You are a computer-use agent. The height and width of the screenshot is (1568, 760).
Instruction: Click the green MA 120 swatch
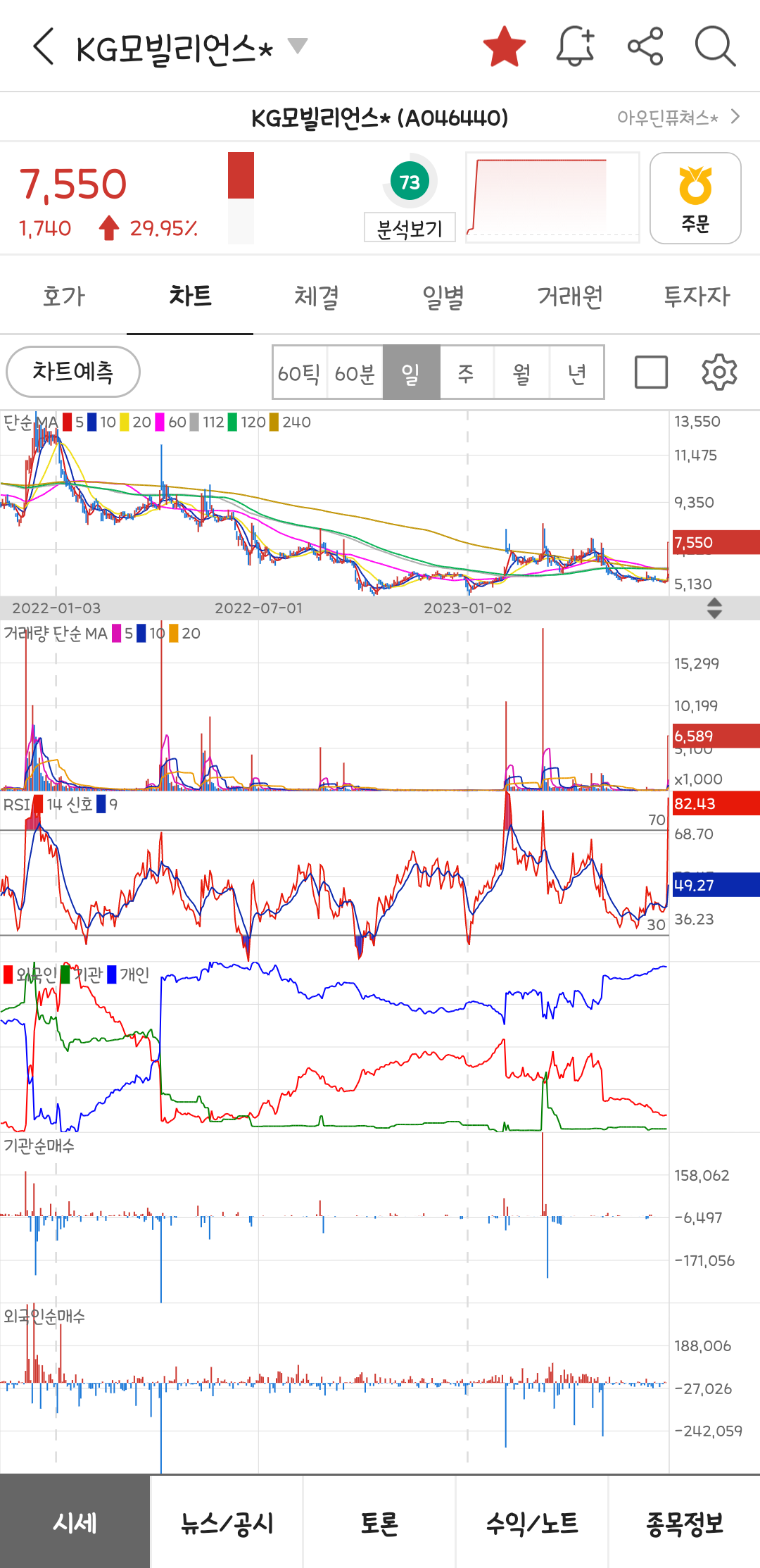click(232, 422)
